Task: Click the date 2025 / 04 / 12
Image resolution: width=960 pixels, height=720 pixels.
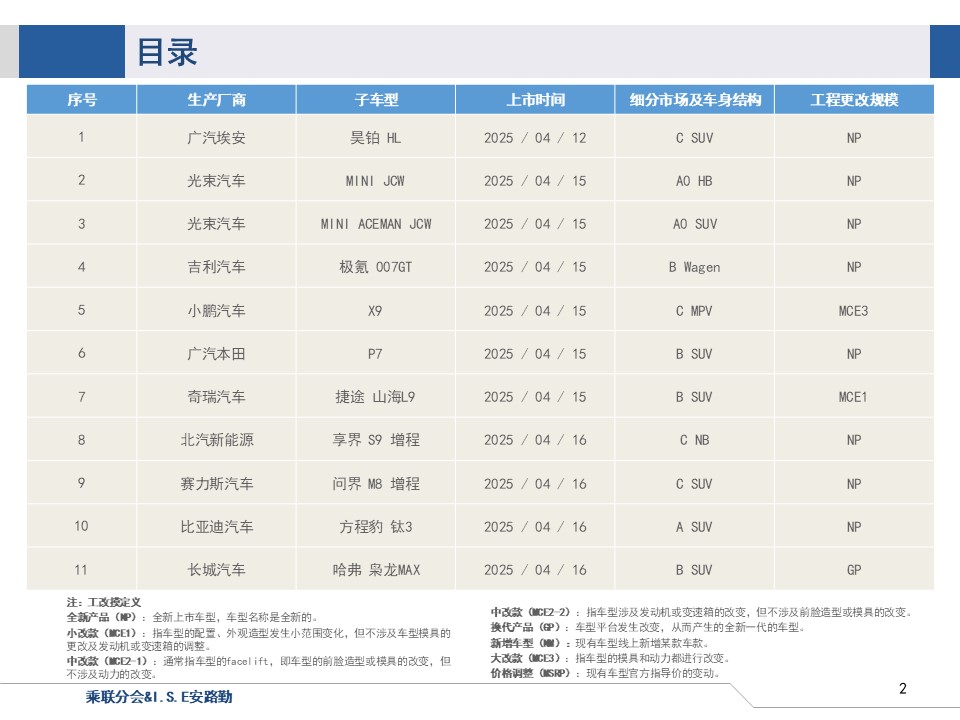Action: [535, 138]
